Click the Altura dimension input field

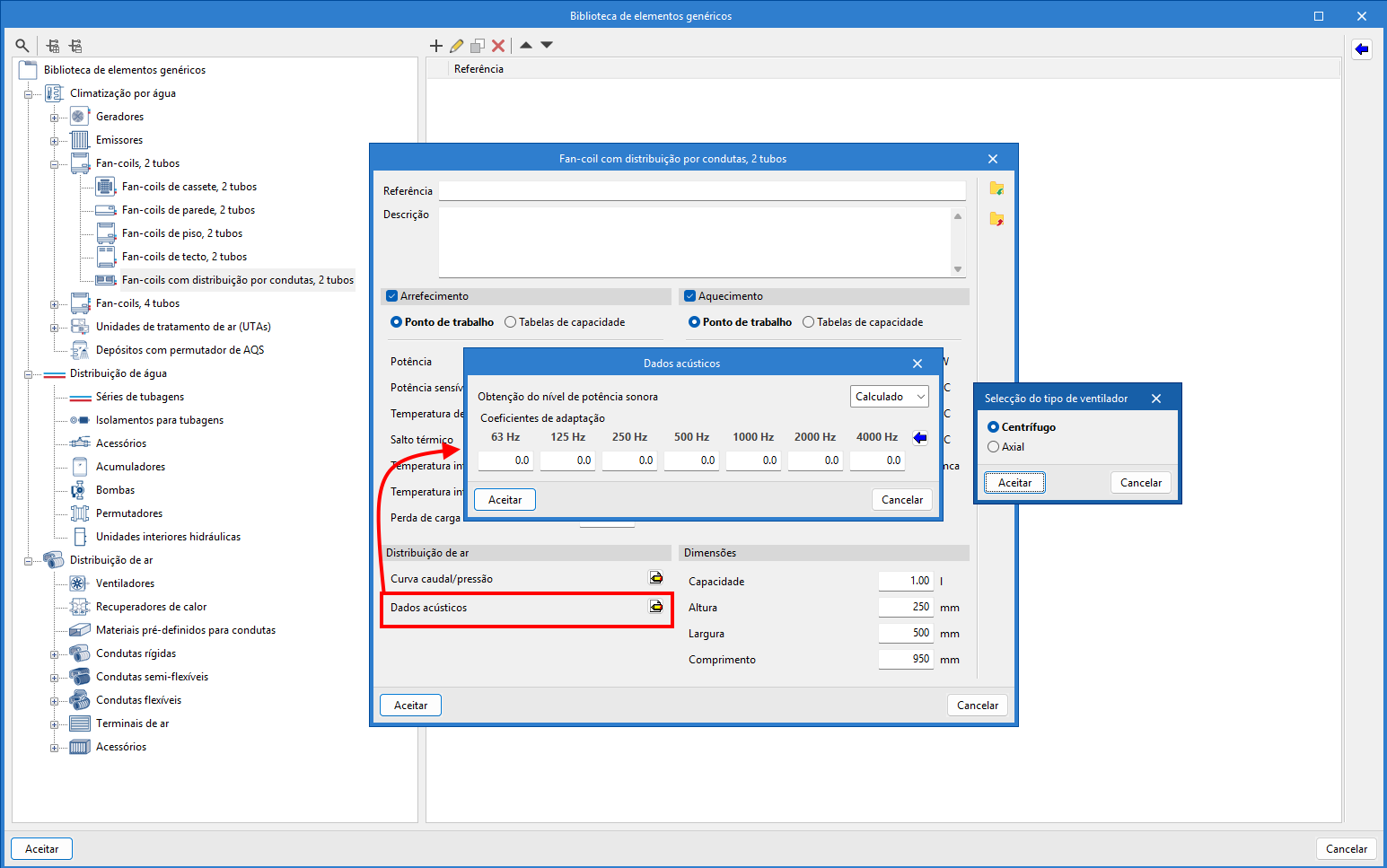pos(905,607)
